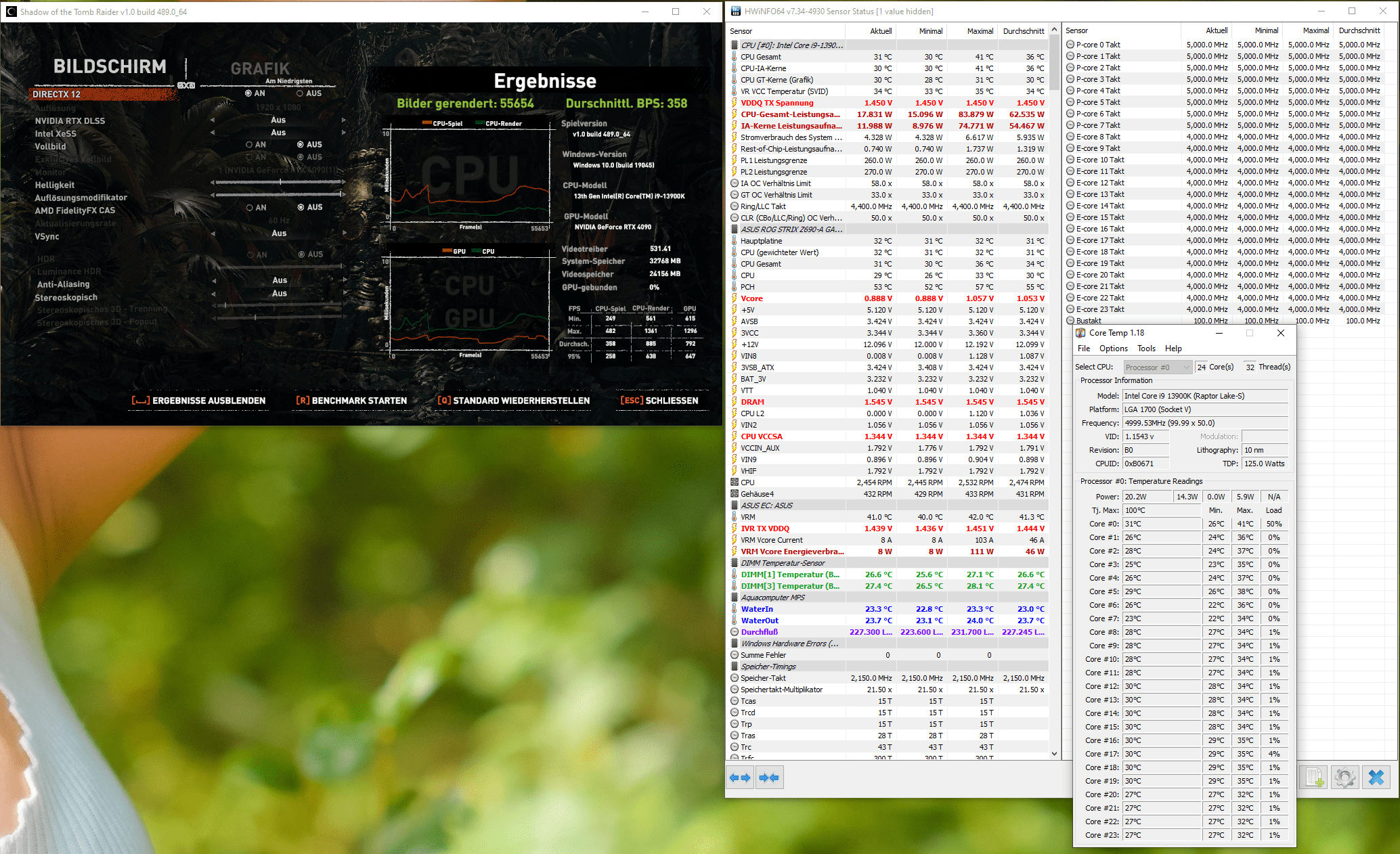Select AUS radio for DirectX 12
Screen dimensions: 1400x854
point(300,93)
